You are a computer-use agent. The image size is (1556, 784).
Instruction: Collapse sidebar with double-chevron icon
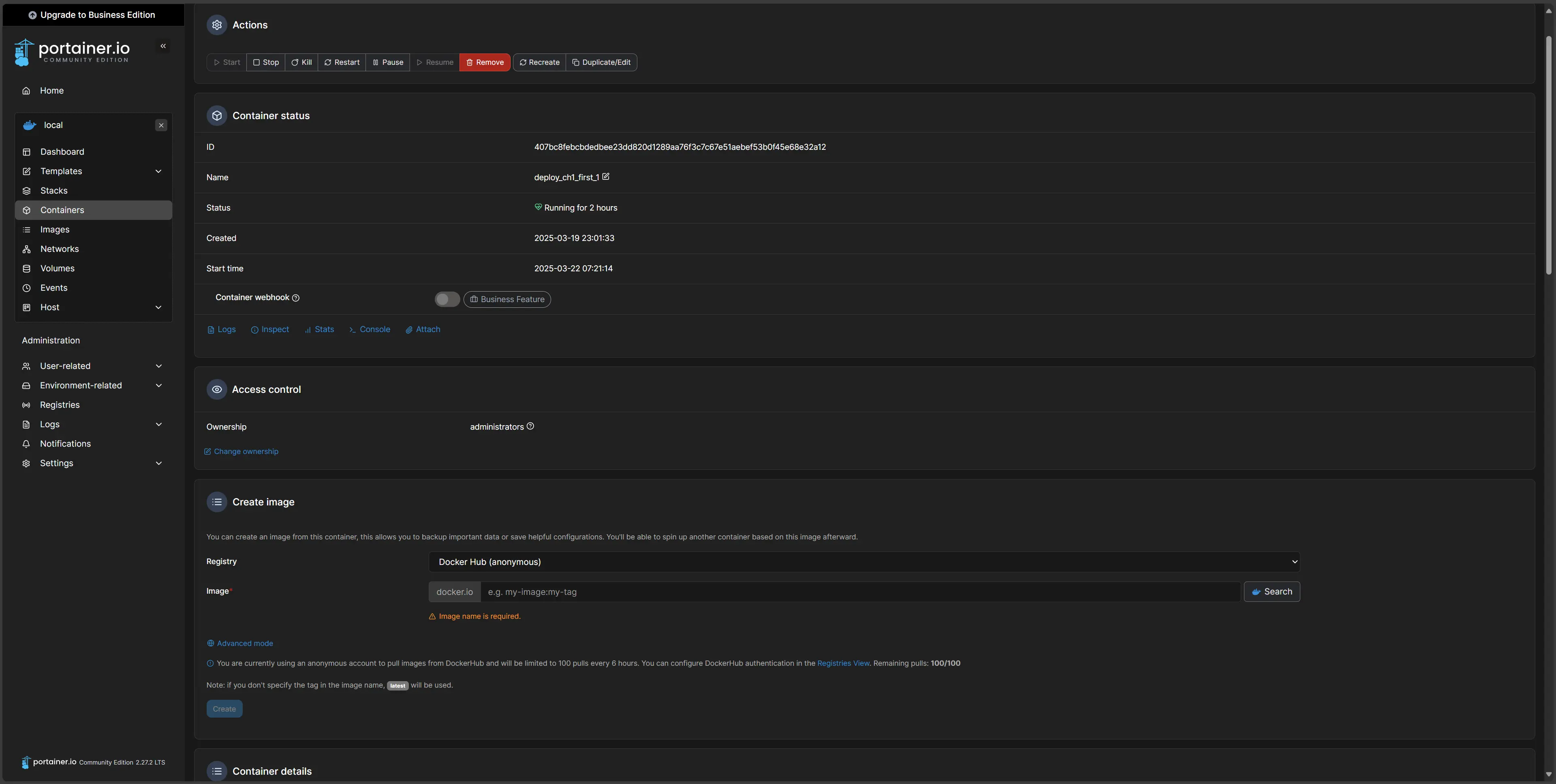(x=163, y=46)
